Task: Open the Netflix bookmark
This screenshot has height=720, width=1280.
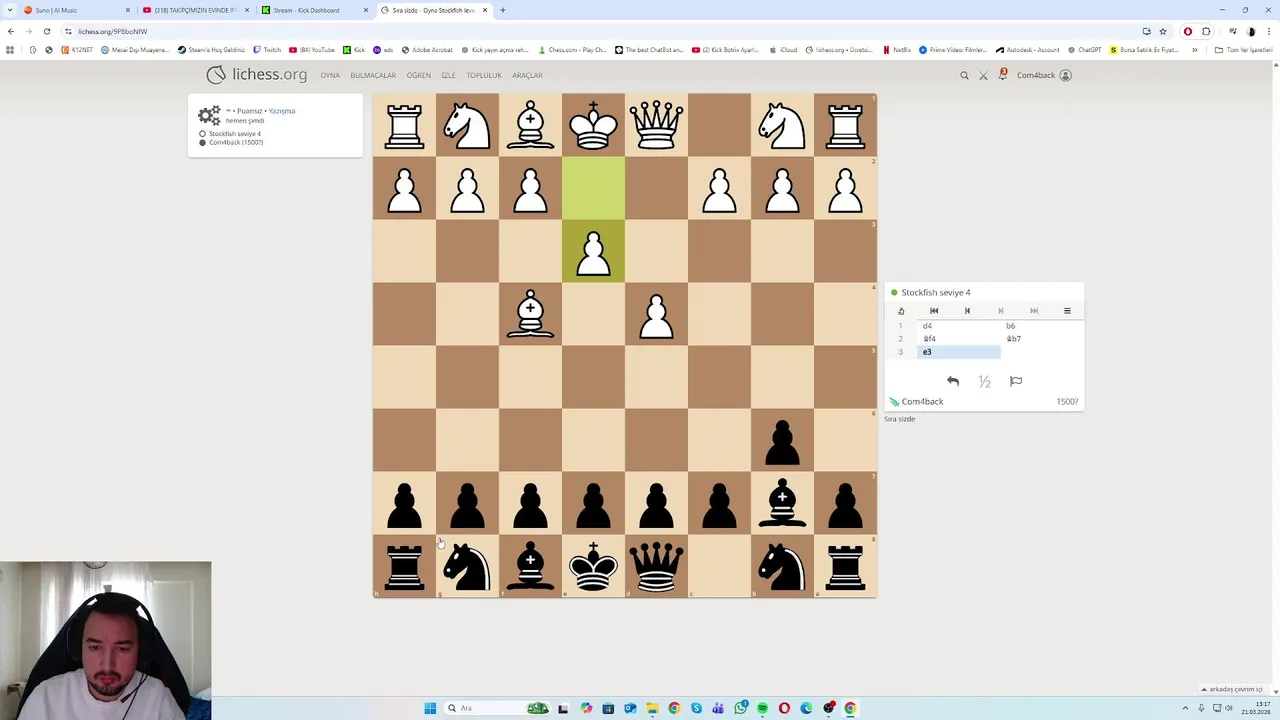Action: tap(897, 50)
